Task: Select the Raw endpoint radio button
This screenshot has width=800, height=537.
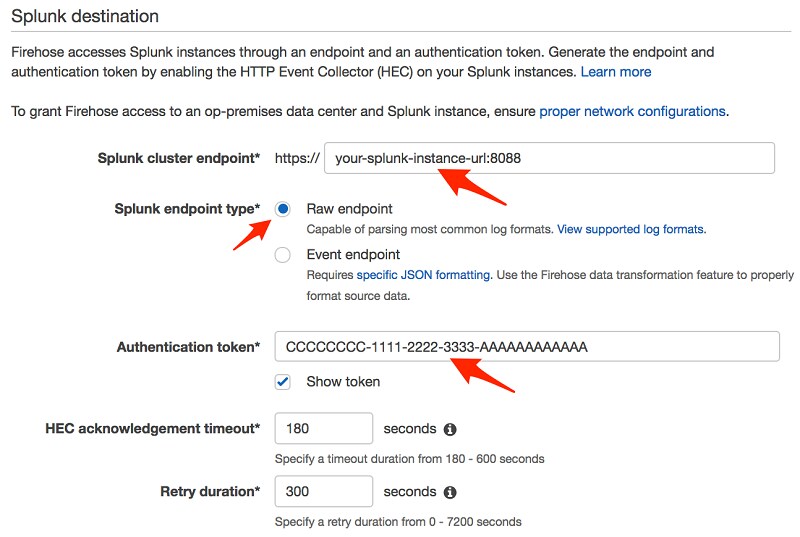Action: point(283,209)
